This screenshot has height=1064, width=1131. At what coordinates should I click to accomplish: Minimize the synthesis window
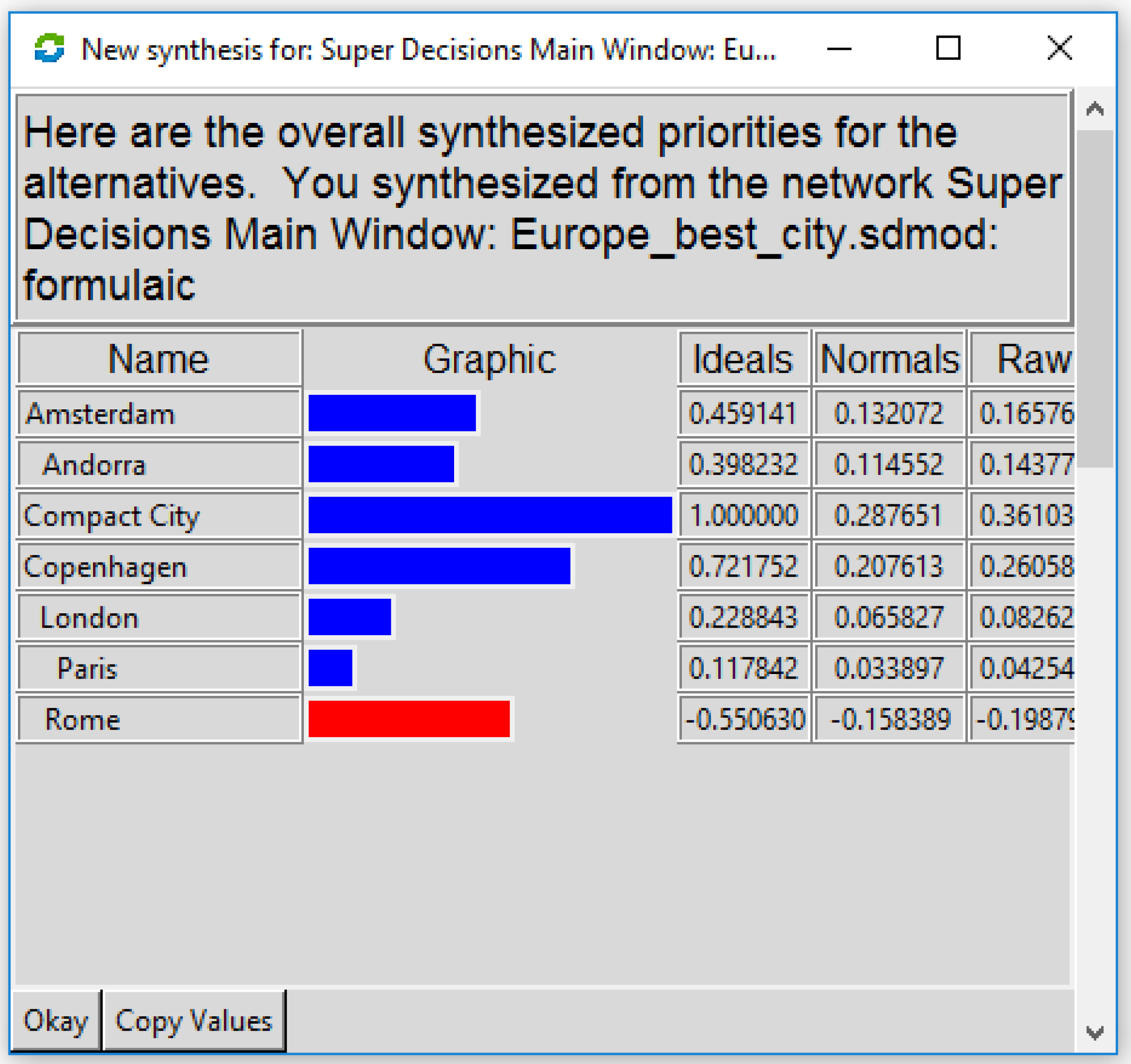(839, 48)
